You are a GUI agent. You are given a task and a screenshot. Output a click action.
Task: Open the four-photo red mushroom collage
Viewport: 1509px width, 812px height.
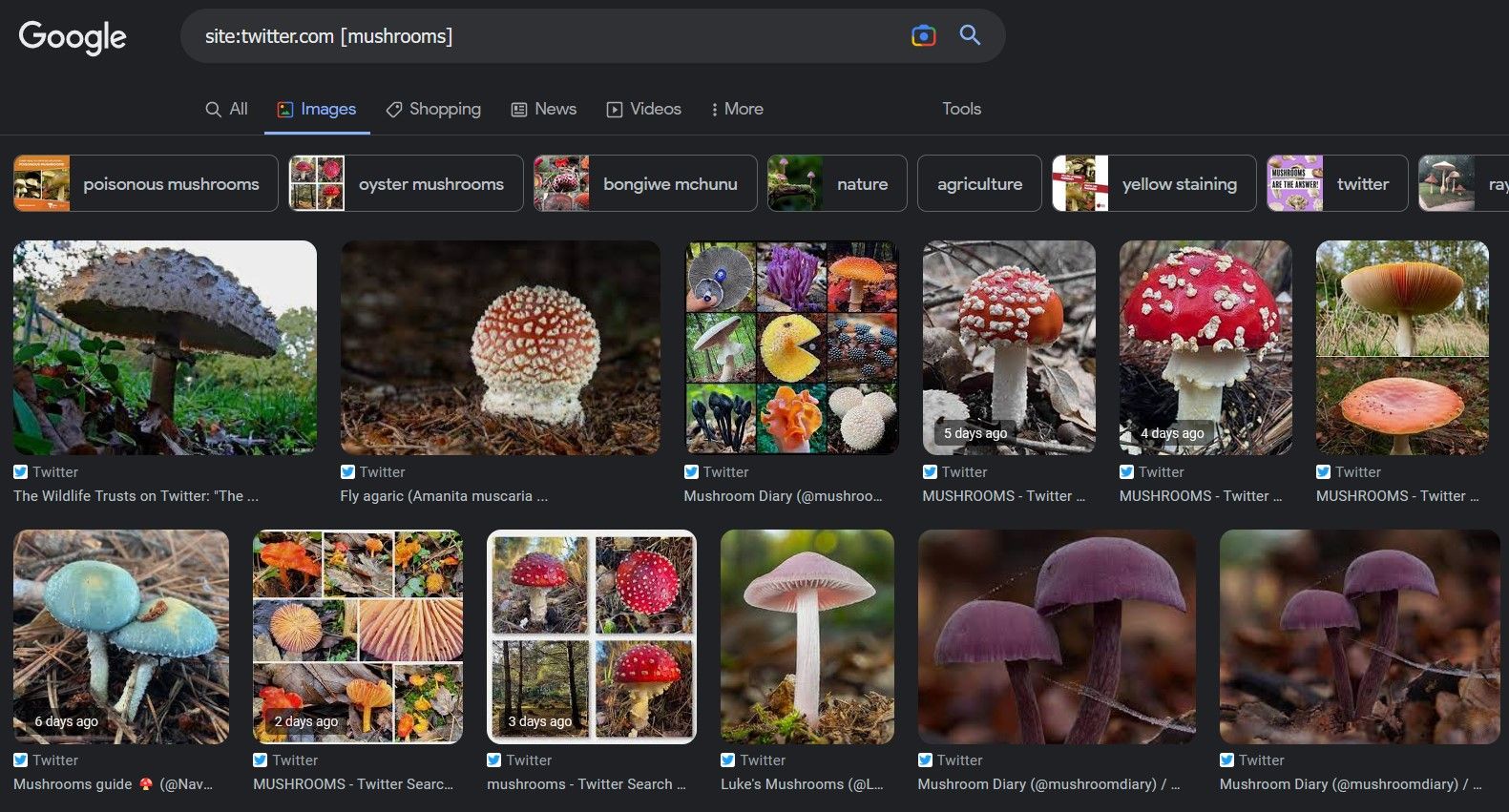point(592,636)
